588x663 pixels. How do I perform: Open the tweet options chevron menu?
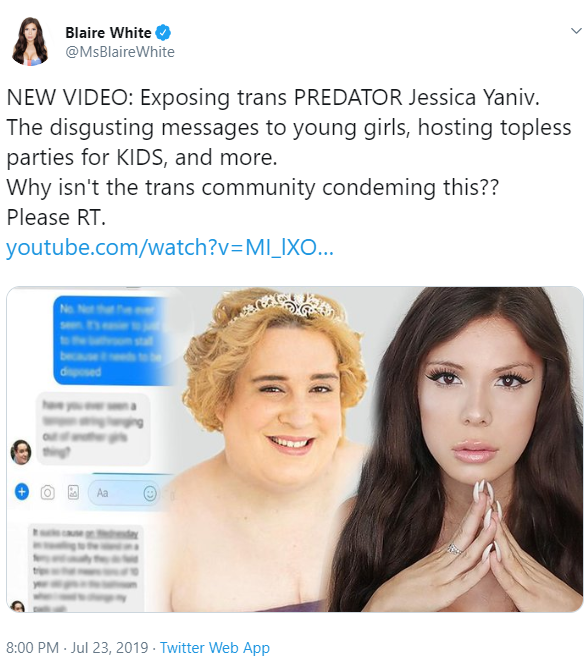coord(576,31)
